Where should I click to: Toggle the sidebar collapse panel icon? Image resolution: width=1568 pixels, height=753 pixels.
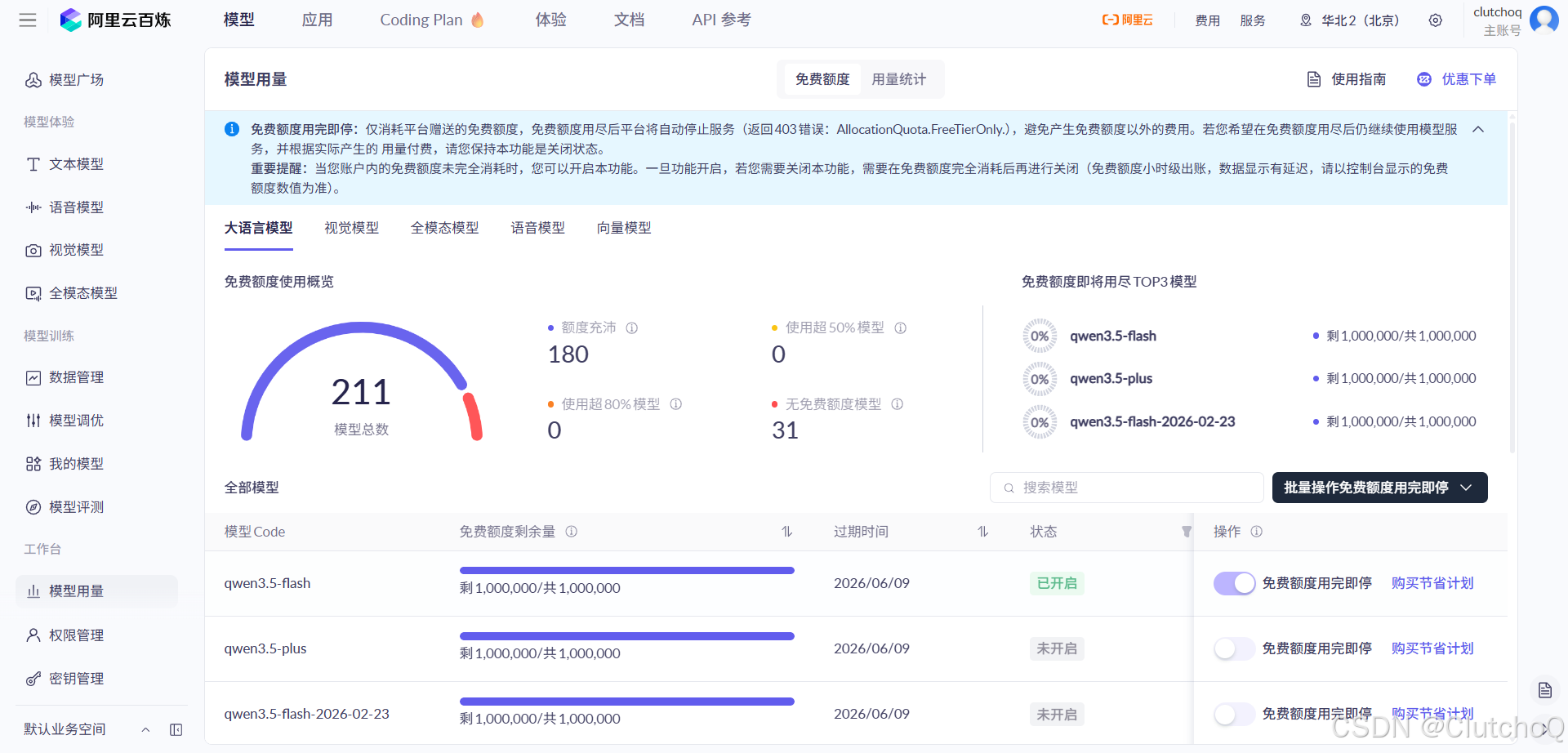[x=176, y=729]
